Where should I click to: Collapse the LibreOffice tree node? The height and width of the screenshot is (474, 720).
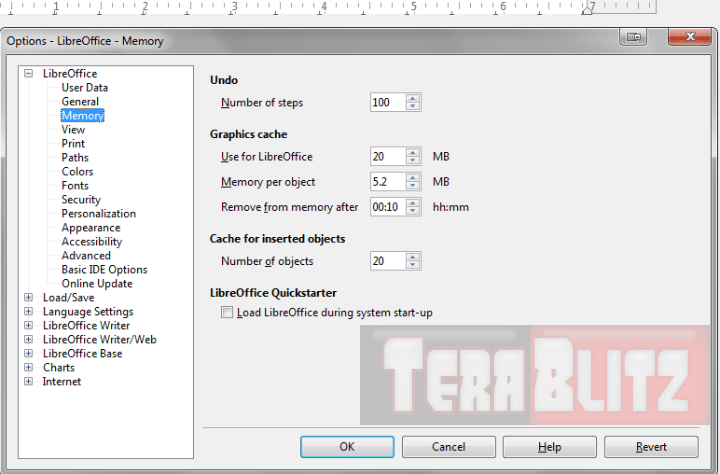coord(28,73)
